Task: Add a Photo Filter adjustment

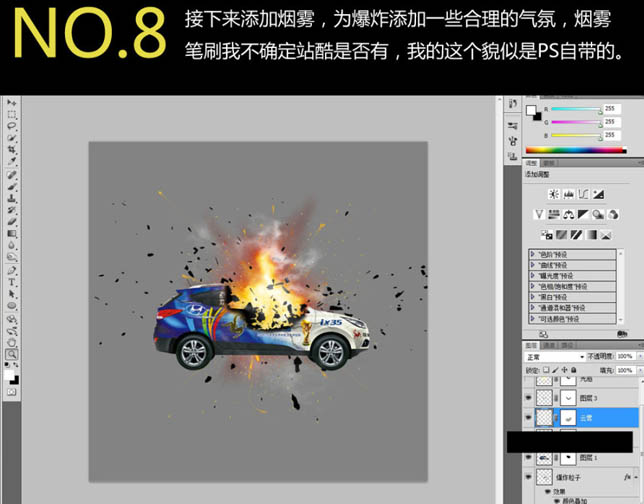Action: pos(598,214)
